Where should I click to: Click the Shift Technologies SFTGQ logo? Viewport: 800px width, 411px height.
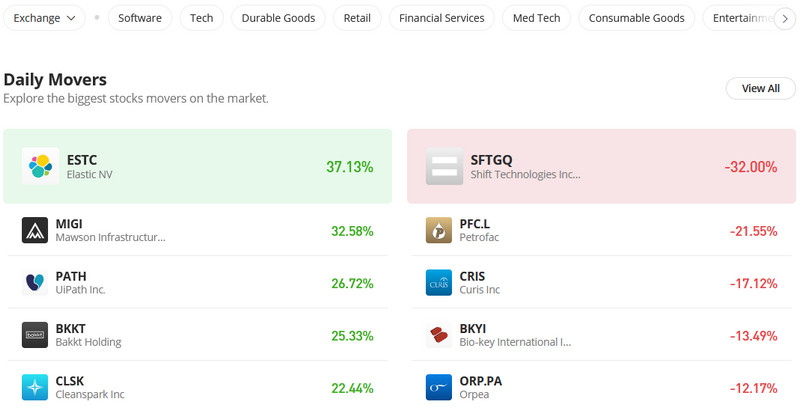tap(444, 167)
